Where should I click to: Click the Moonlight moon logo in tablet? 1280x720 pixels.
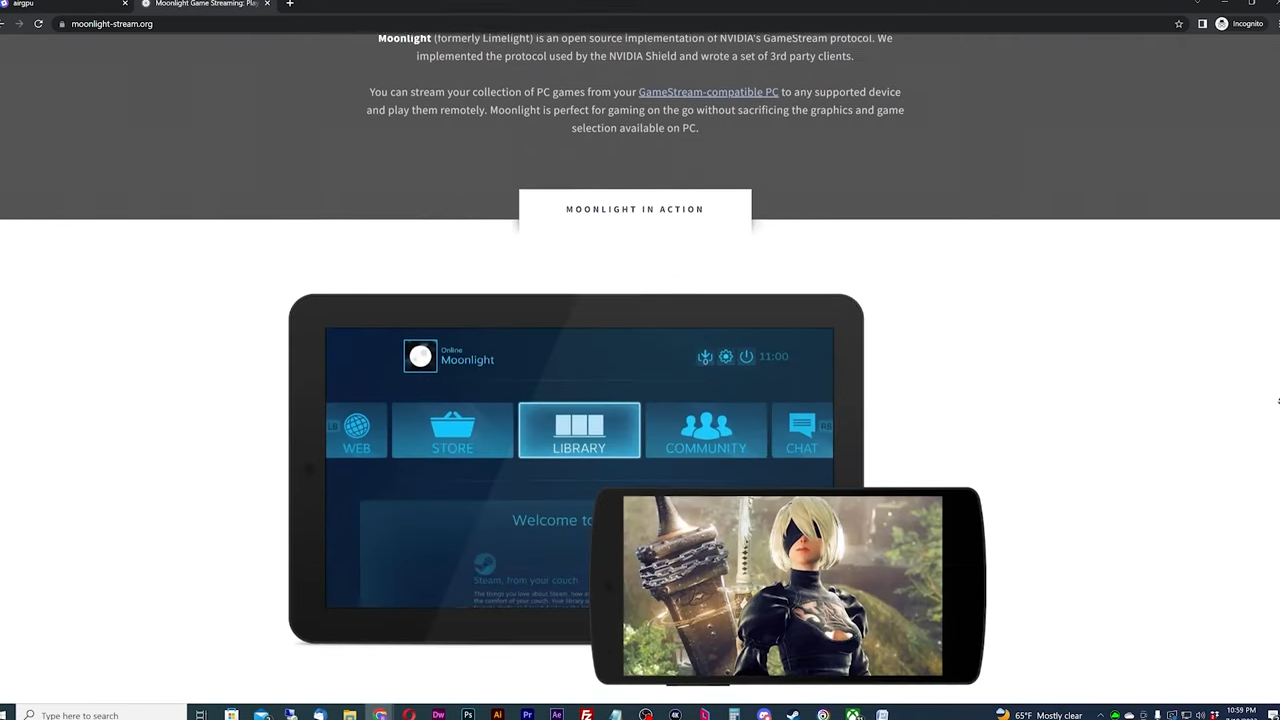(420, 356)
